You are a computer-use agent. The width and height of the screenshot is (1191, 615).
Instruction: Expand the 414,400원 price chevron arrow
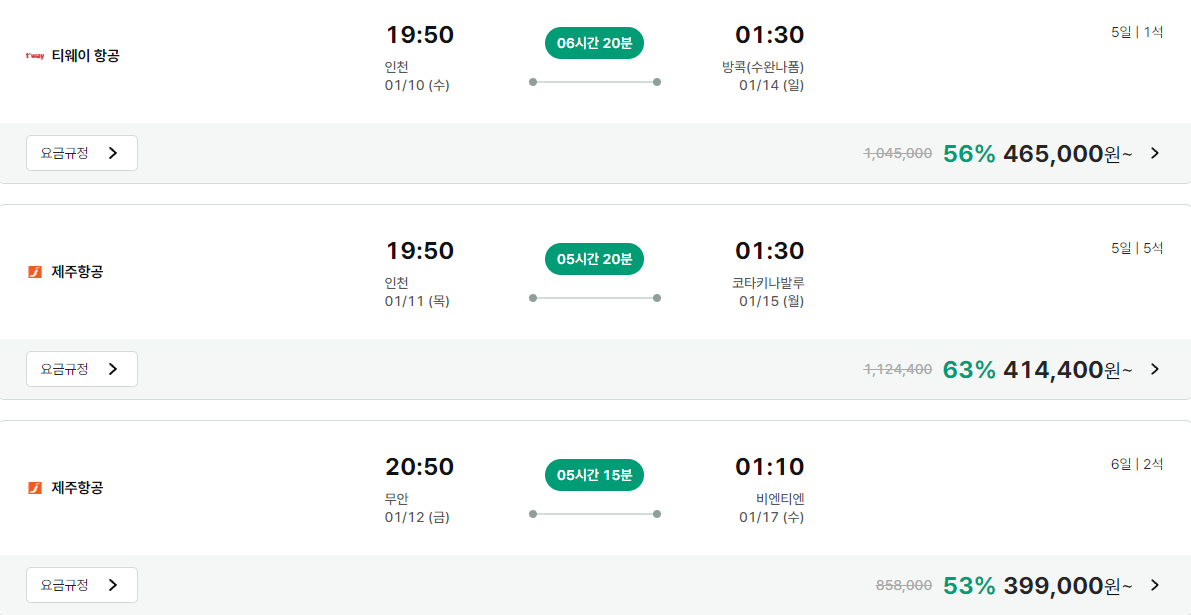point(1155,369)
